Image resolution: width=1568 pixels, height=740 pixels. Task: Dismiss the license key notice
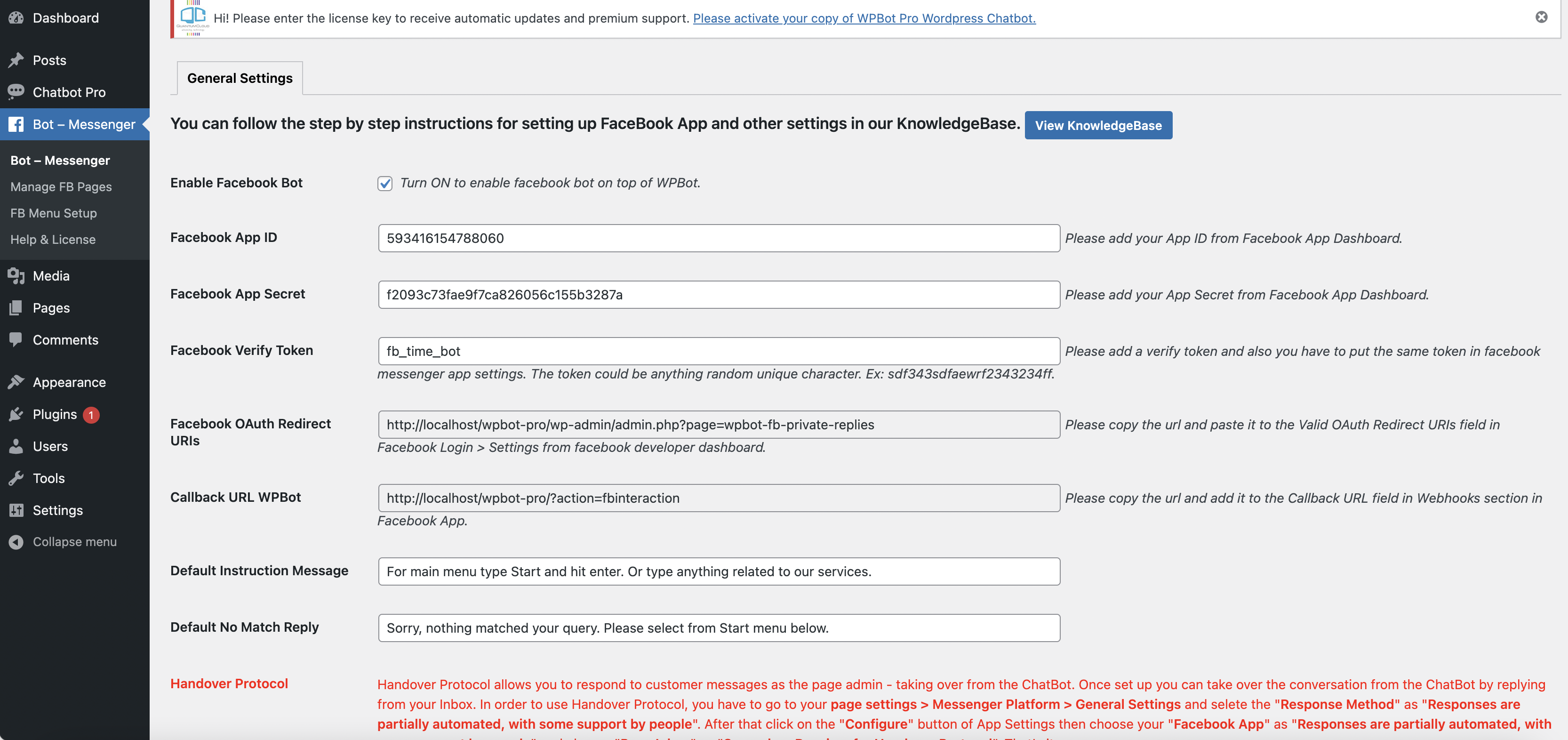[1541, 17]
